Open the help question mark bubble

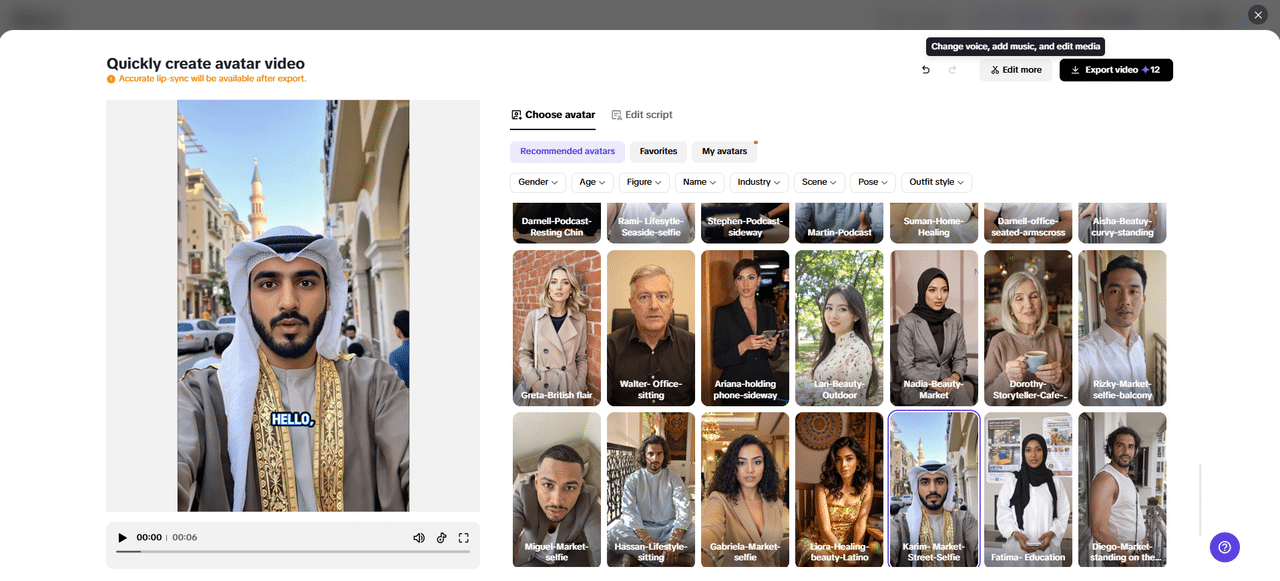(x=1225, y=547)
